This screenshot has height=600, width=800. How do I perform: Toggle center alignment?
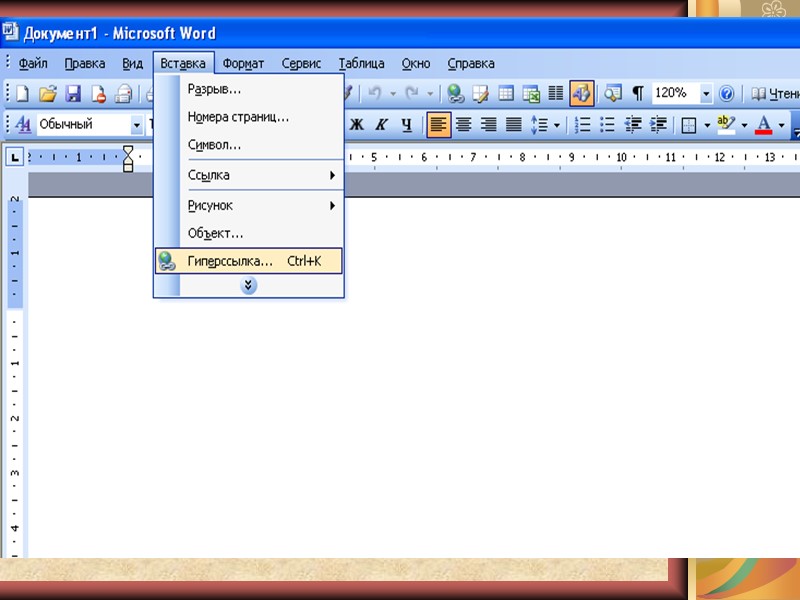pyautogui.click(x=463, y=124)
